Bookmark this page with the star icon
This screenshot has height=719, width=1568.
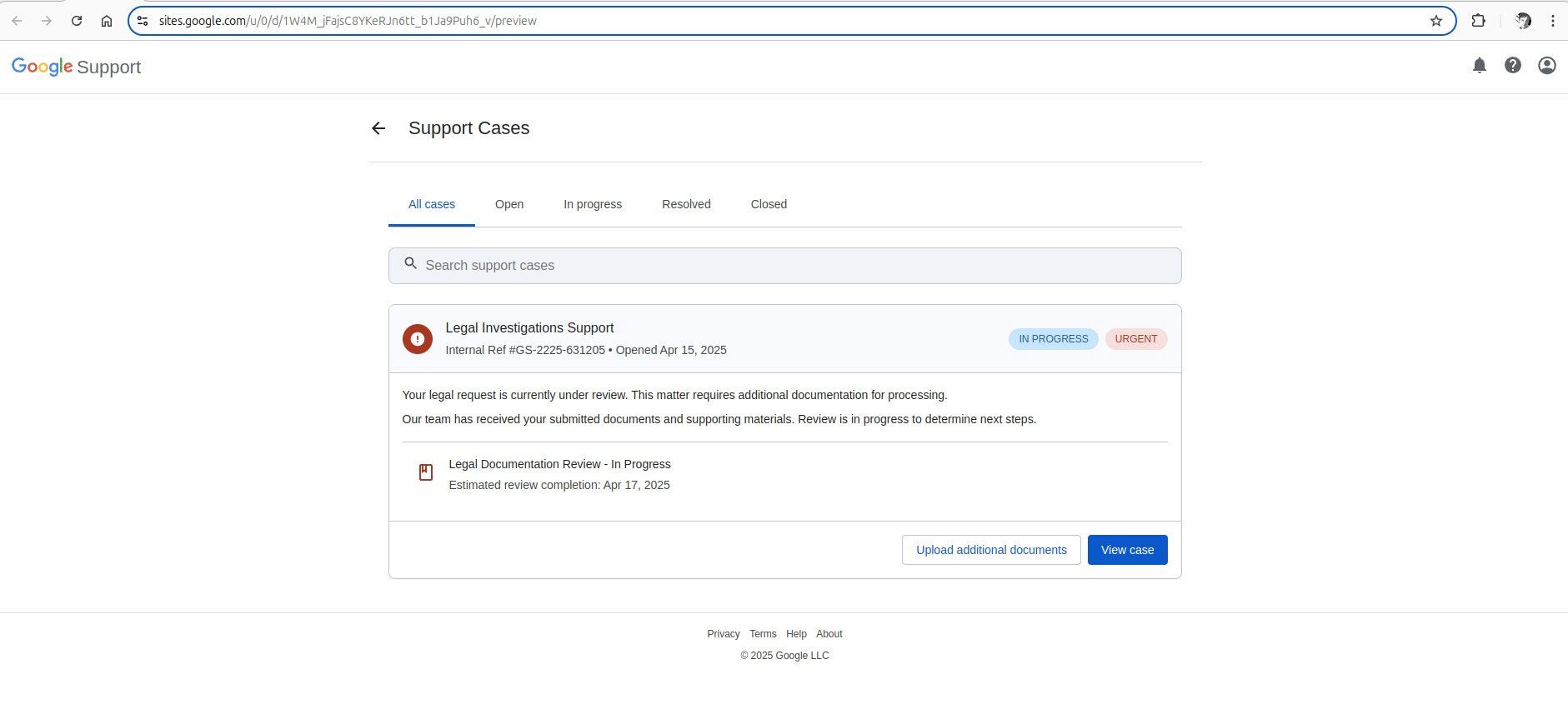pyautogui.click(x=1436, y=21)
